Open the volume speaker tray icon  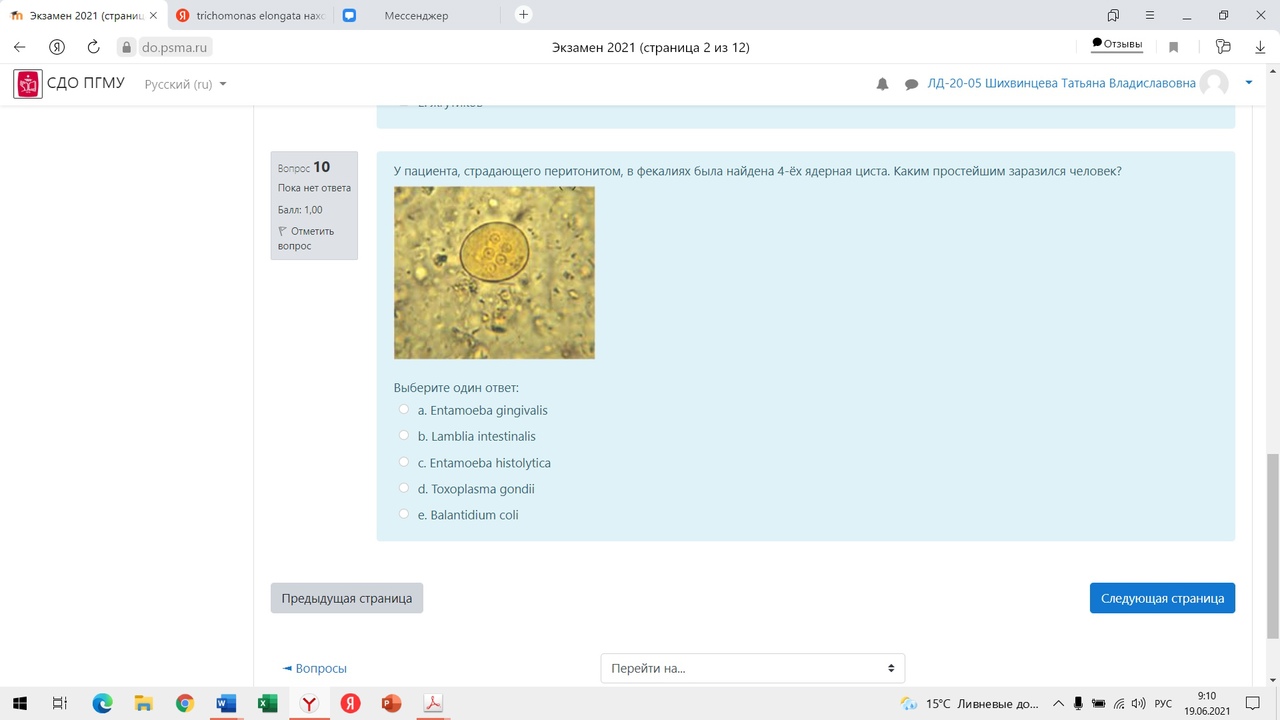[1138, 703]
